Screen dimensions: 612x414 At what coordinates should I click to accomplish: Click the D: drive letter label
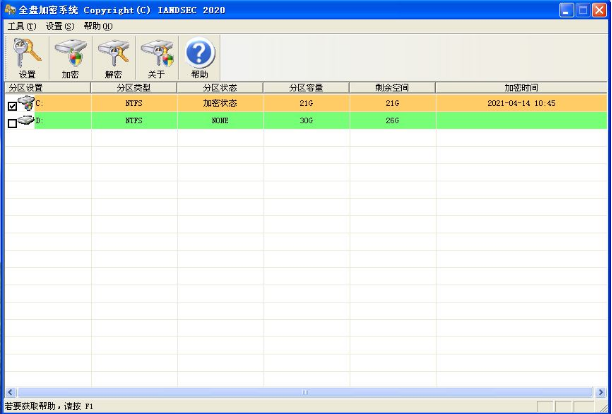39,121
